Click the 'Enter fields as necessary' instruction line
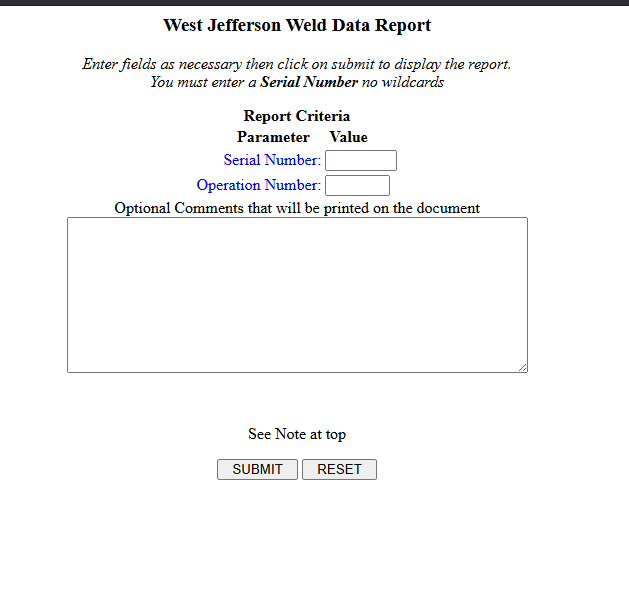This screenshot has height=589, width=629. coord(297,64)
